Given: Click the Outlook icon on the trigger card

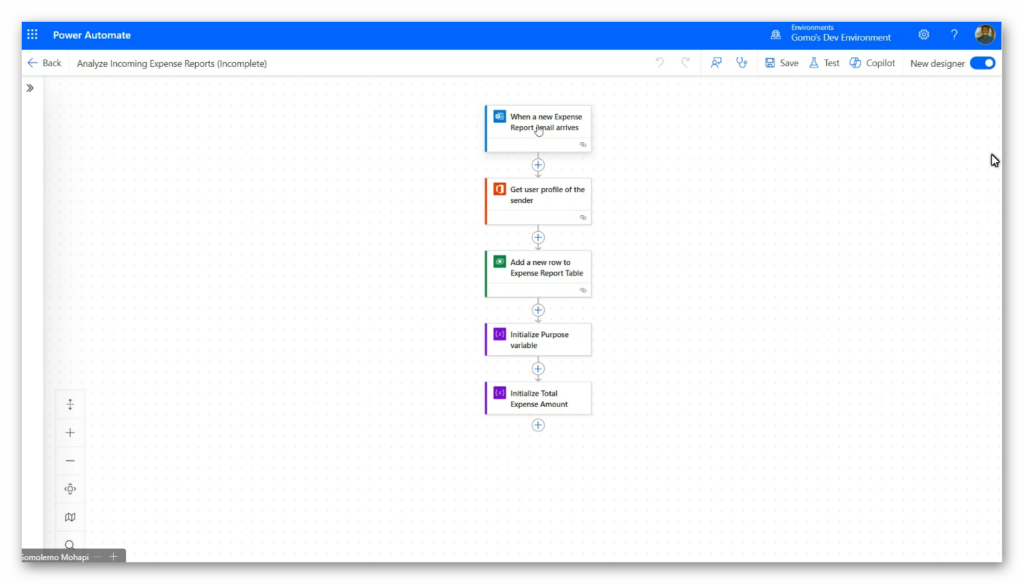Looking at the screenshot, I should click(500, 116).
